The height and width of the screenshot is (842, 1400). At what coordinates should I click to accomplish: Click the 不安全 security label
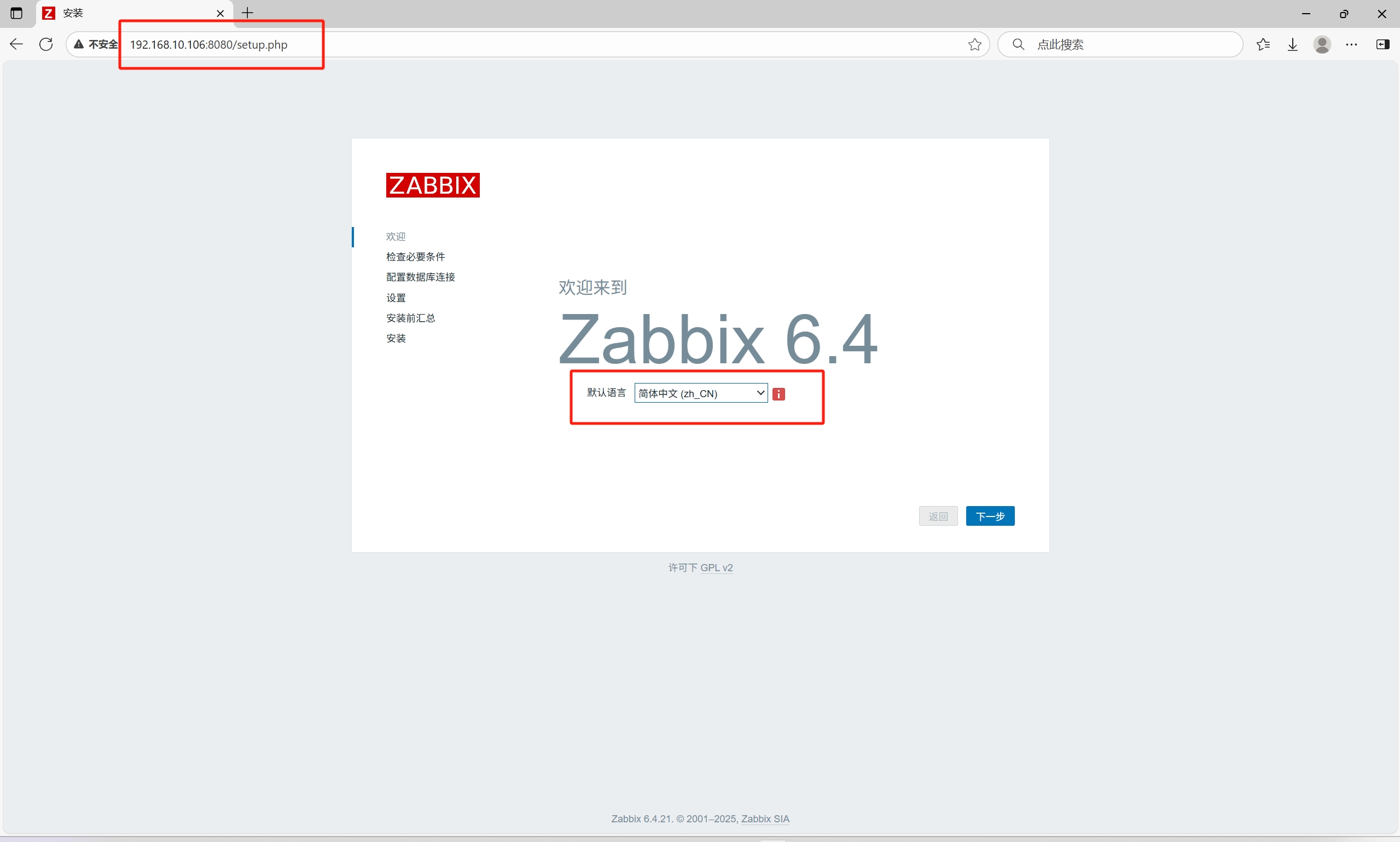click(103, 44)
